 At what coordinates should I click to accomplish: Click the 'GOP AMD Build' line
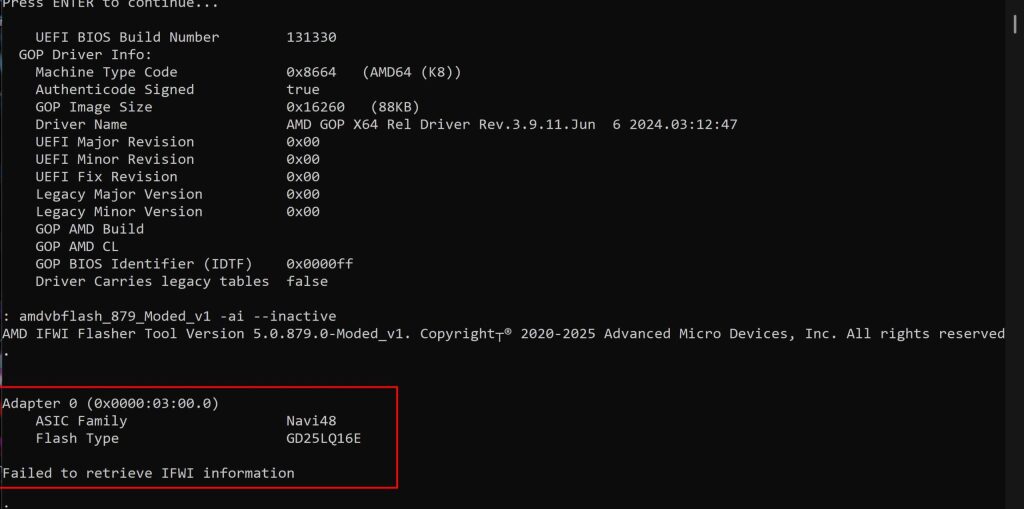point(89,229)
